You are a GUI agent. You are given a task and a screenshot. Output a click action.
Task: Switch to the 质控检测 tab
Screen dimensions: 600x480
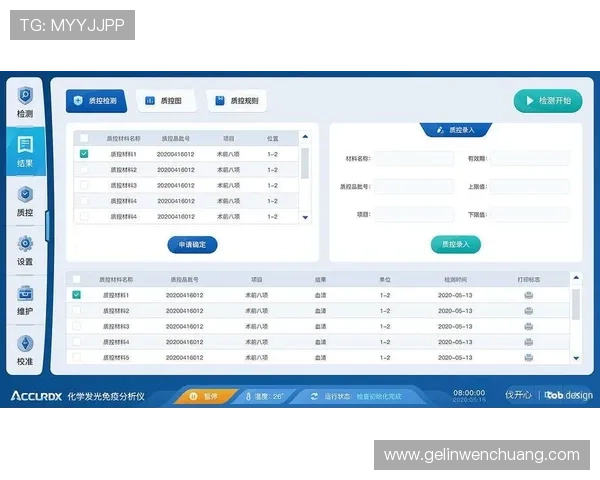(x=96, y=101)
